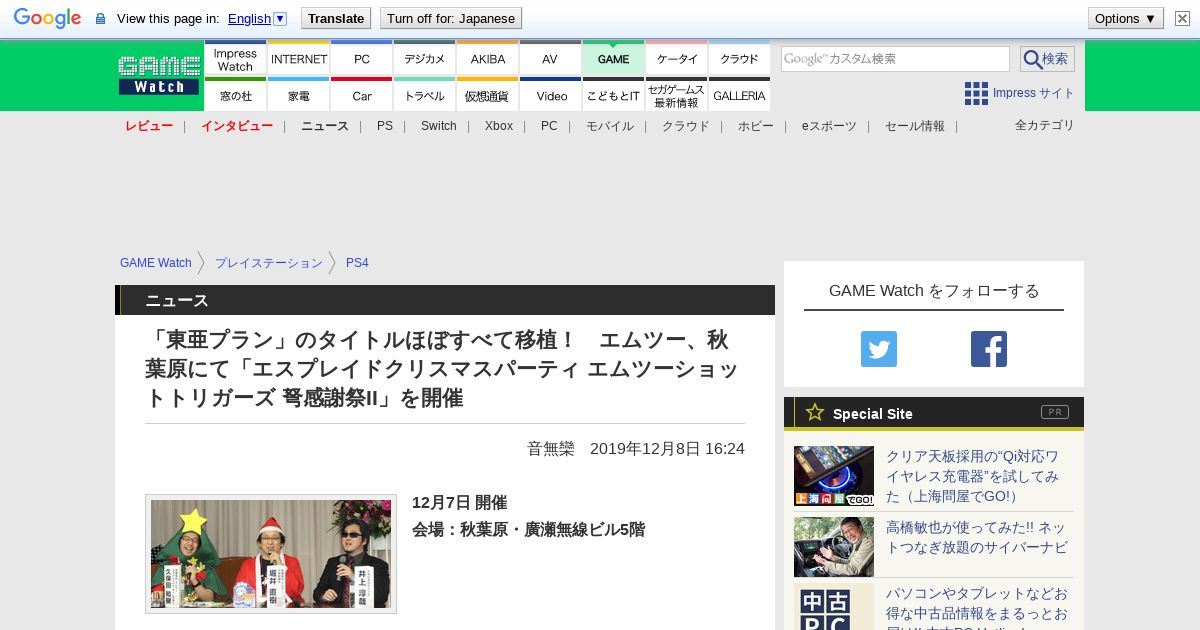Click the GAME Watch logo
Image resolution: width=1200 pixels, height=630 pixels.
click(x=159, y=75)
